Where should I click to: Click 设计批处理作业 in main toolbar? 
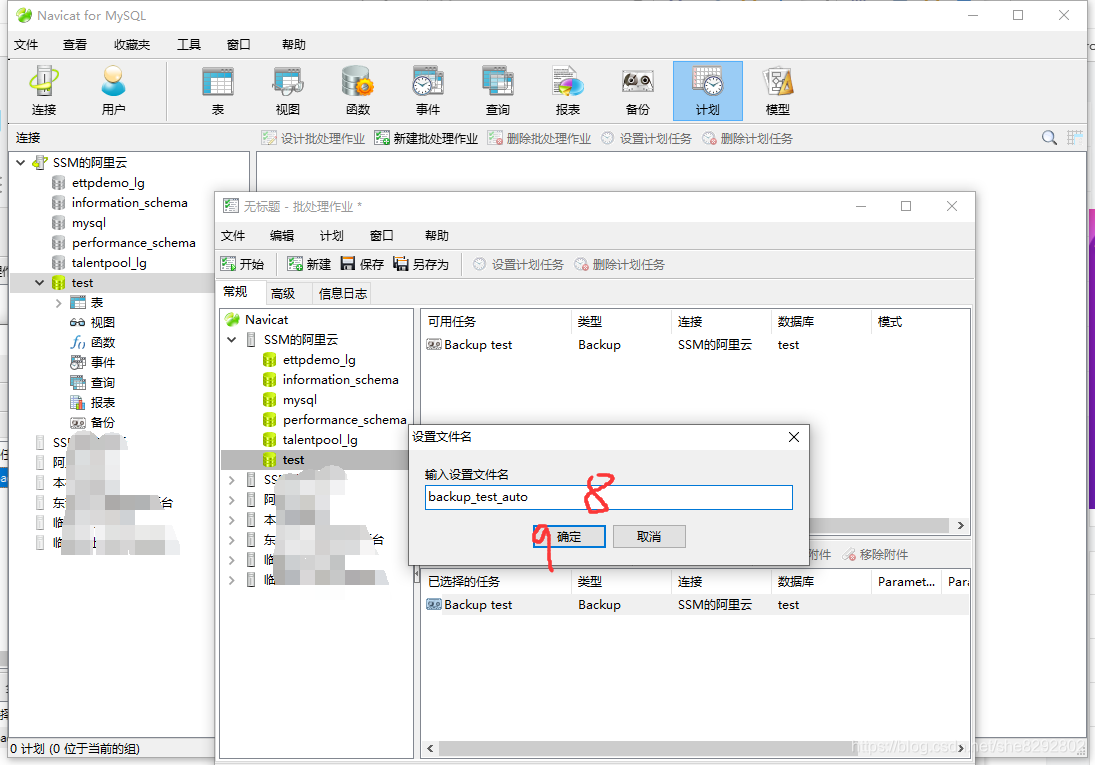(x=314, y=138)
